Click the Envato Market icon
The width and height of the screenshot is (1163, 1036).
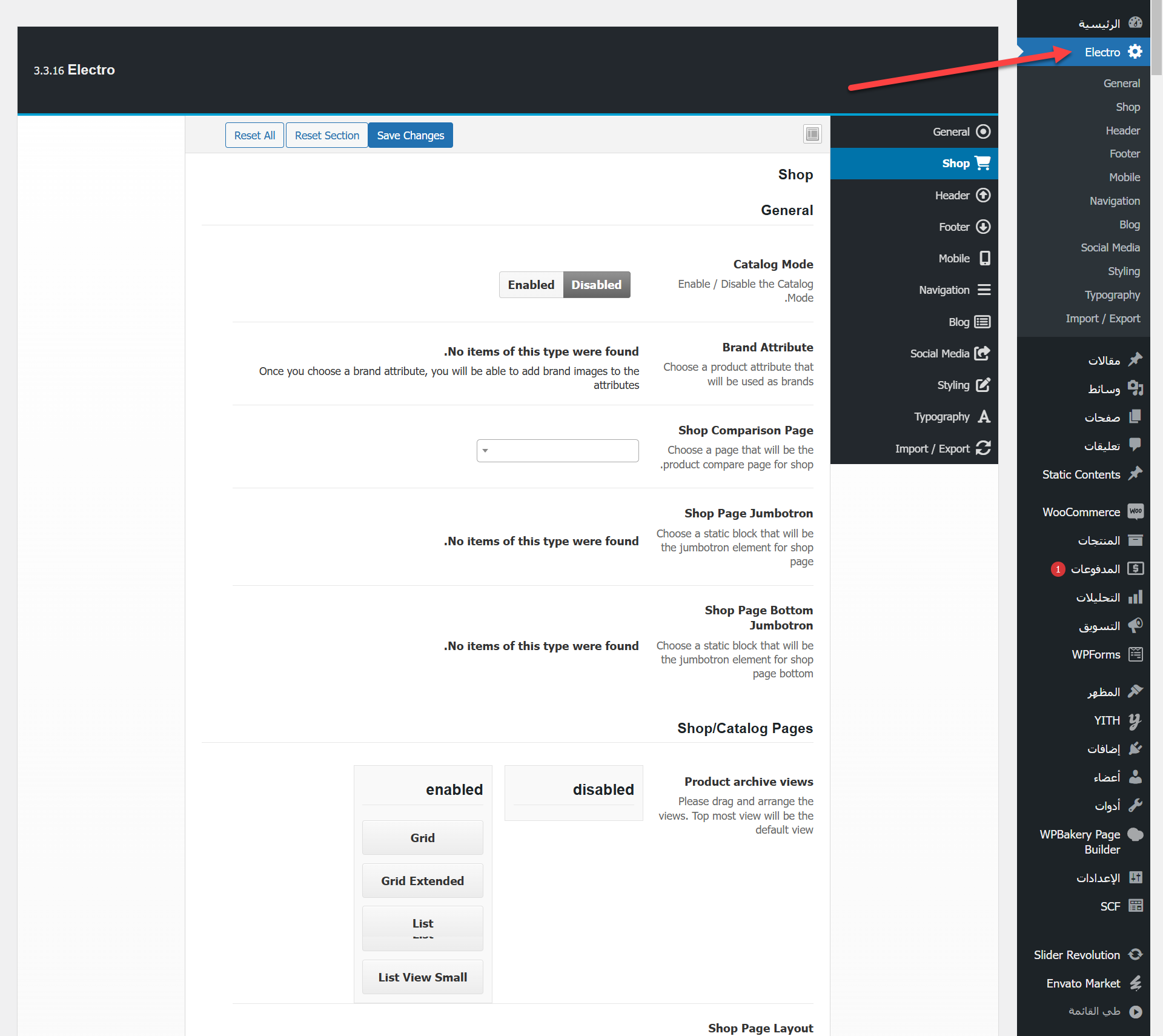[1136, 983]
